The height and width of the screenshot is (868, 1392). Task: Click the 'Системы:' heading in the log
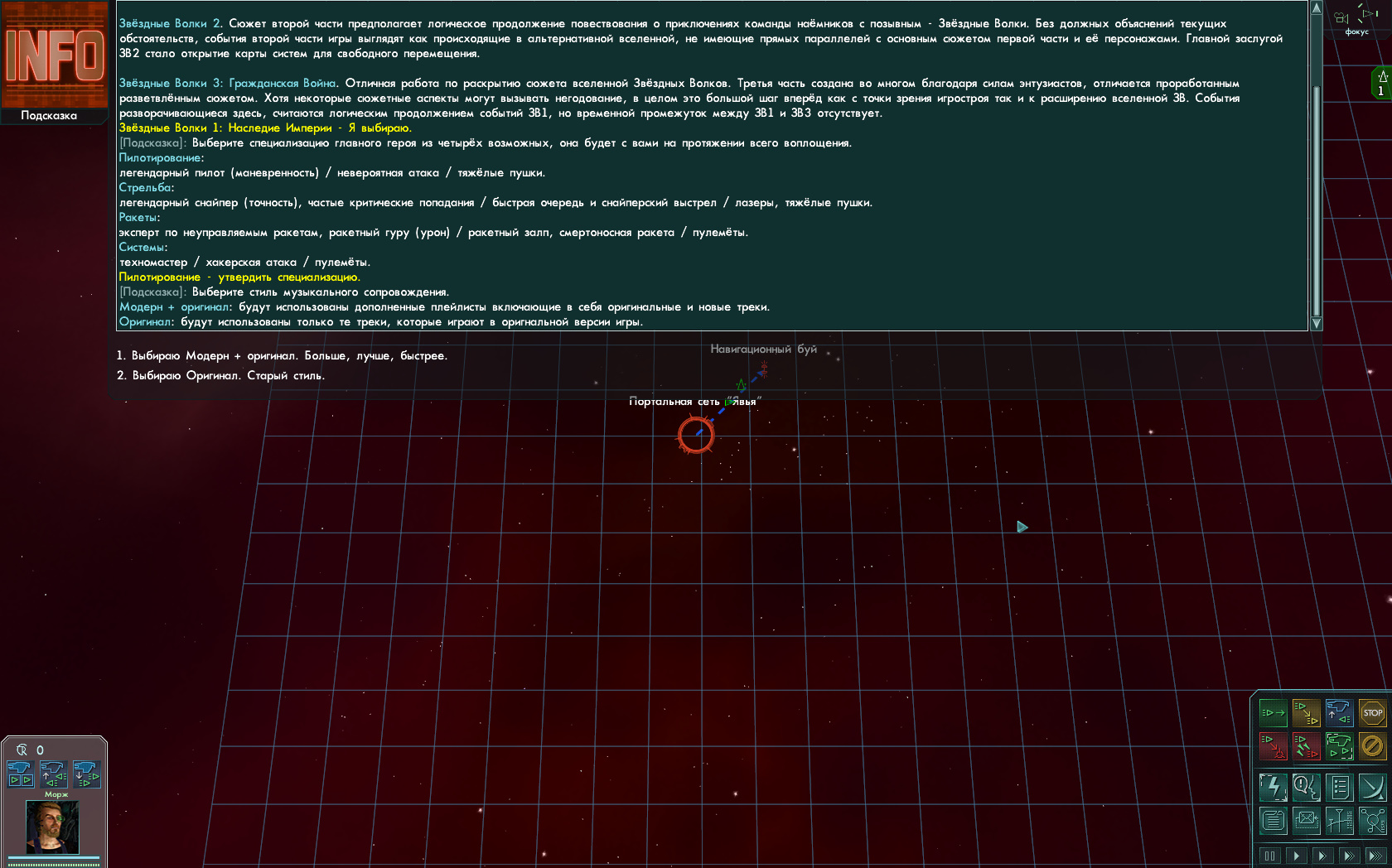pyautogui.click(x=143, y=248)
